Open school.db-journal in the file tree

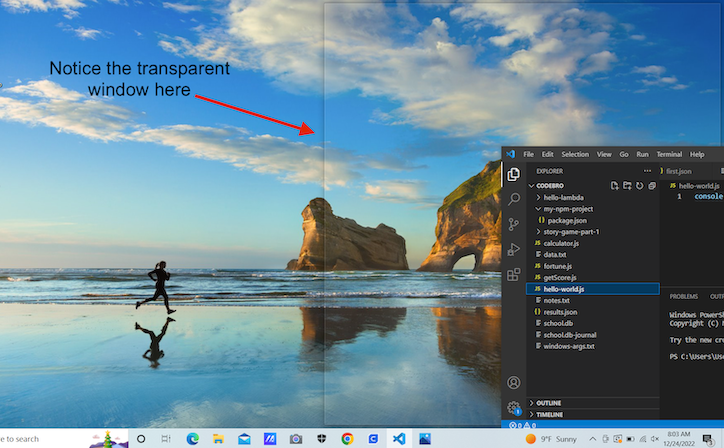pyautogui.click(x=593, y=335)
